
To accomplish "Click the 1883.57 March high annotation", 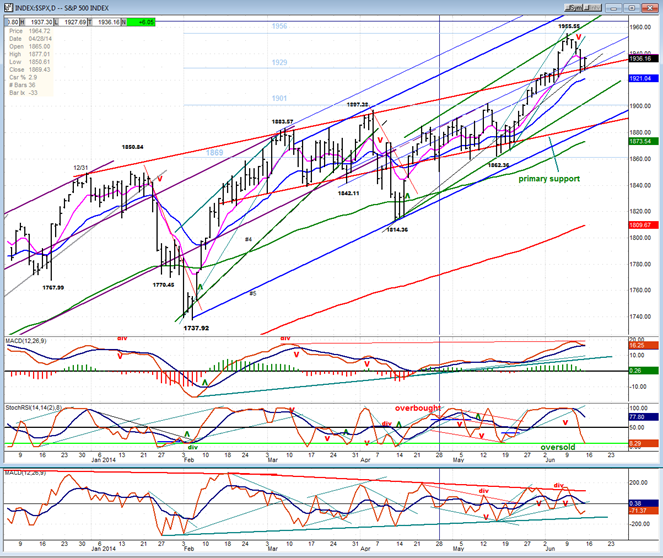I will (282, 122).
